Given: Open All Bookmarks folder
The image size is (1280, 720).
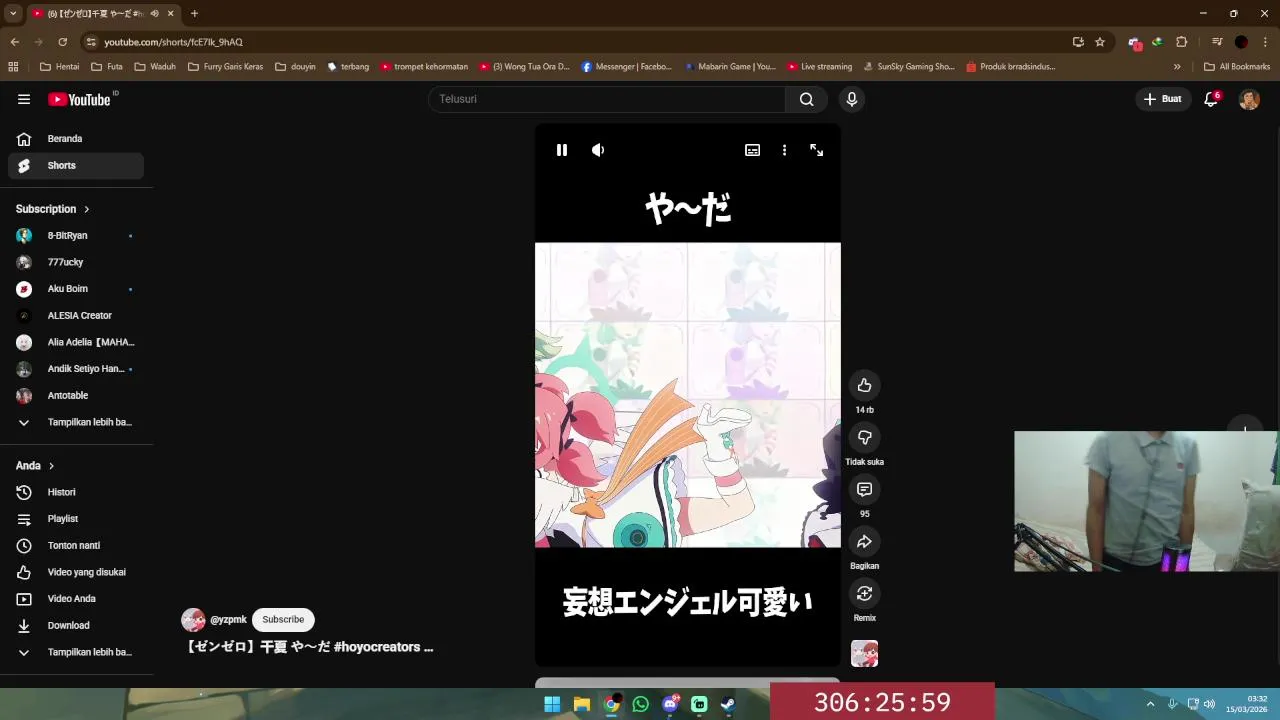Looking at the screenshot, I should (1237, 67).
